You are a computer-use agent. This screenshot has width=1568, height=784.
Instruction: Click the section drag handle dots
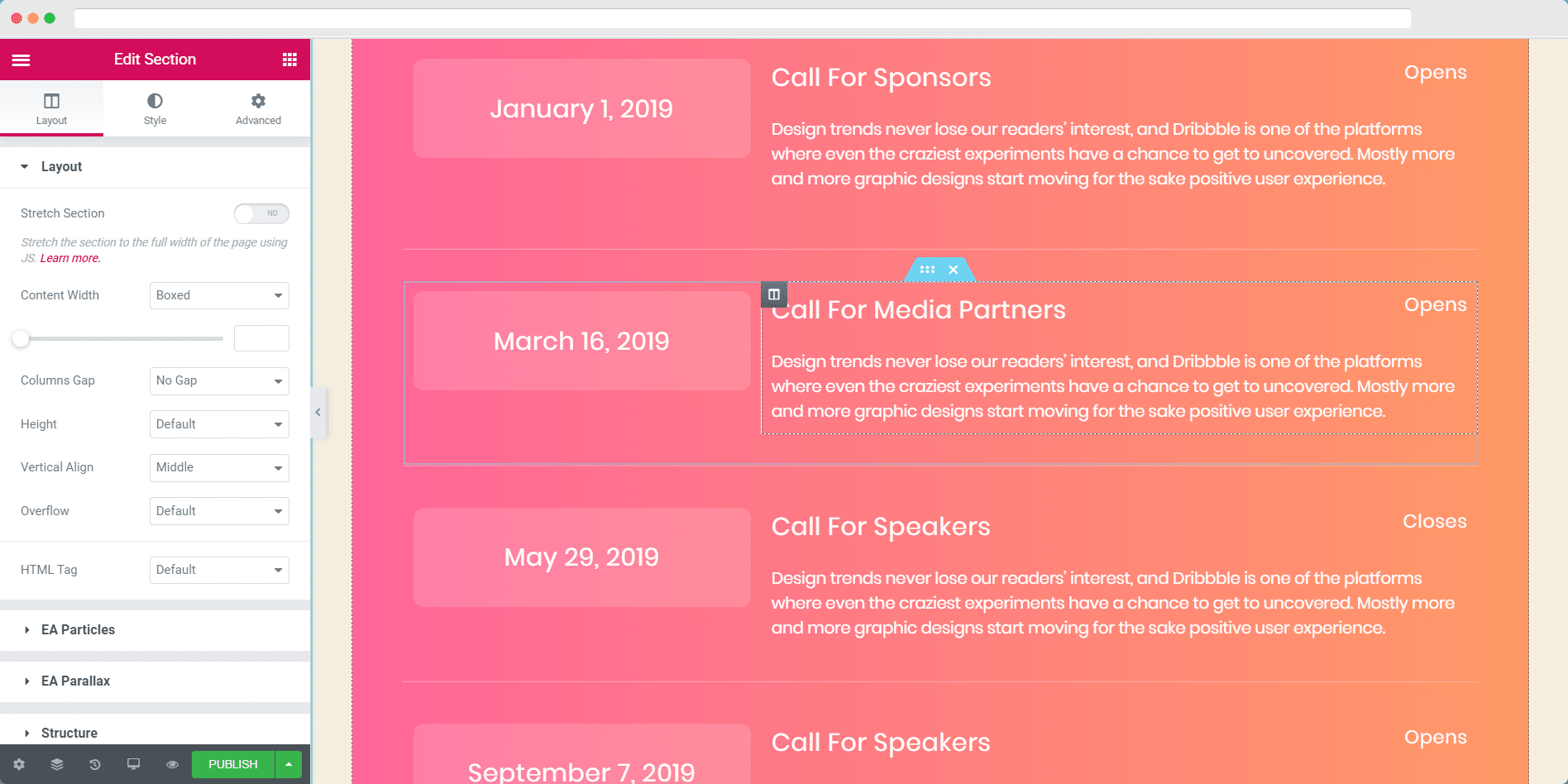[927, 270]
